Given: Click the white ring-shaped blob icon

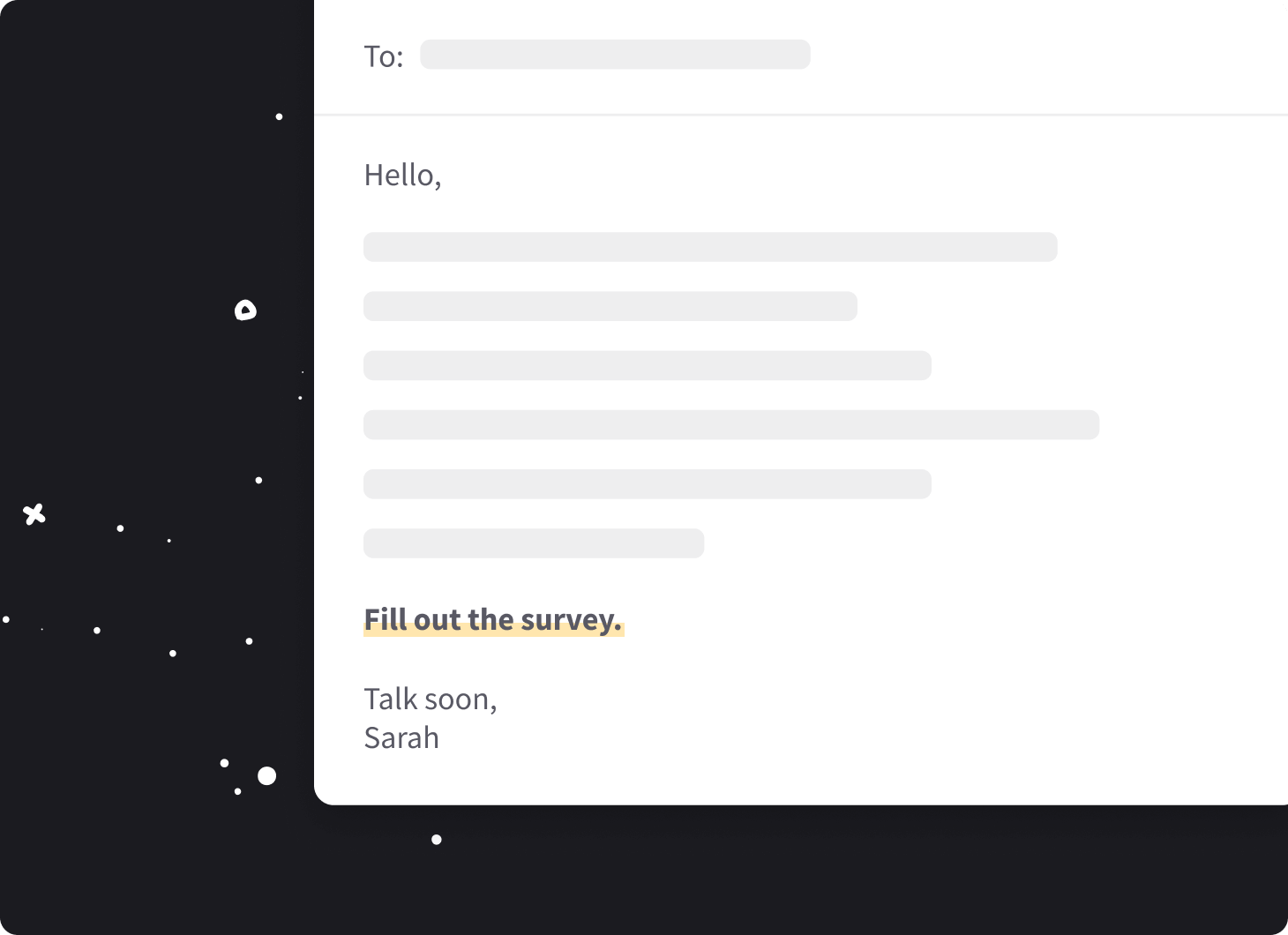Looking at the screenshot, I should pyautogui.click(x=245, y=310).
